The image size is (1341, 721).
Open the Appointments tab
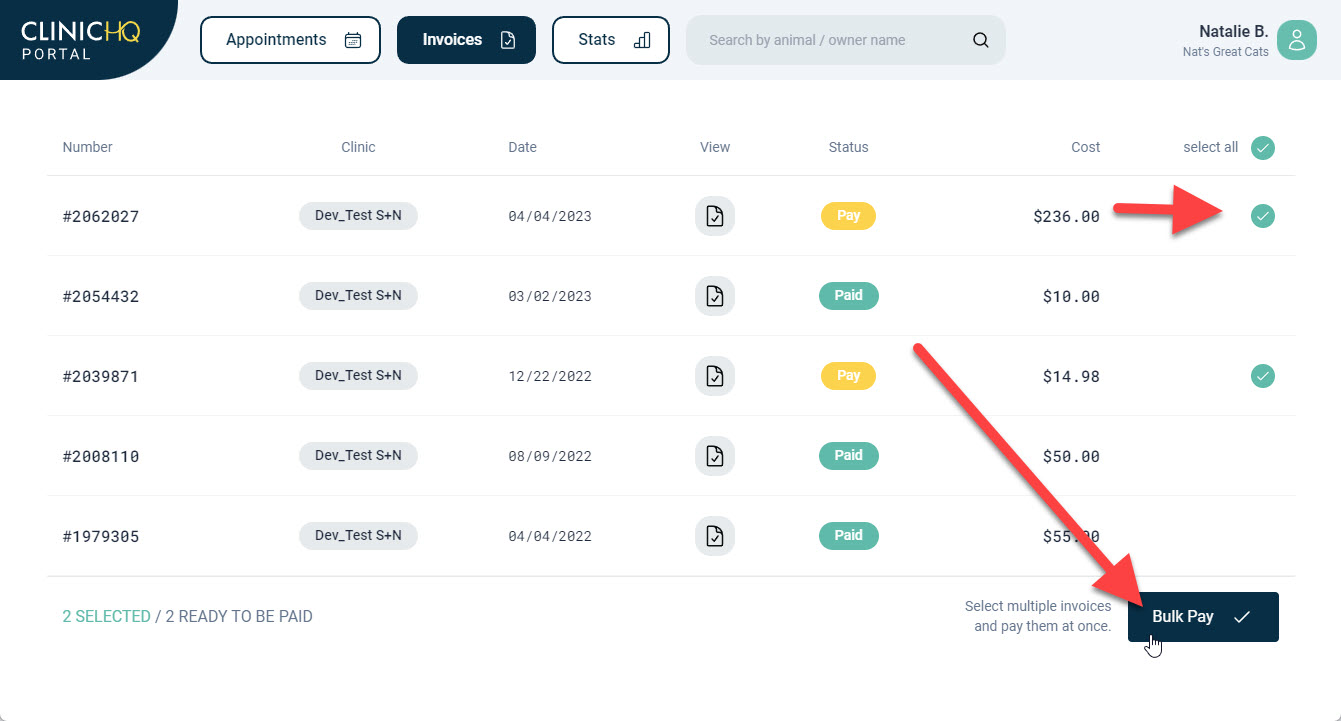tap(290, 40)
